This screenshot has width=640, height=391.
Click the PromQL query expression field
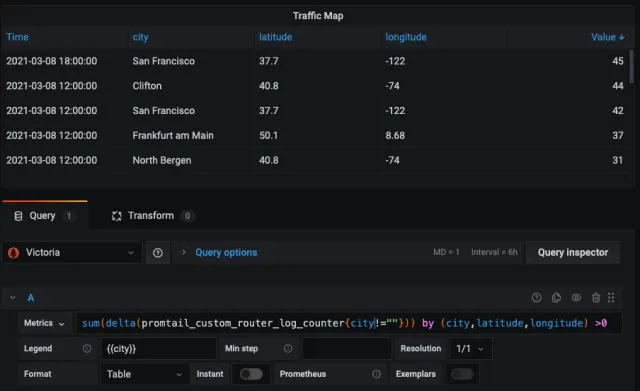(x=349, y=323)
